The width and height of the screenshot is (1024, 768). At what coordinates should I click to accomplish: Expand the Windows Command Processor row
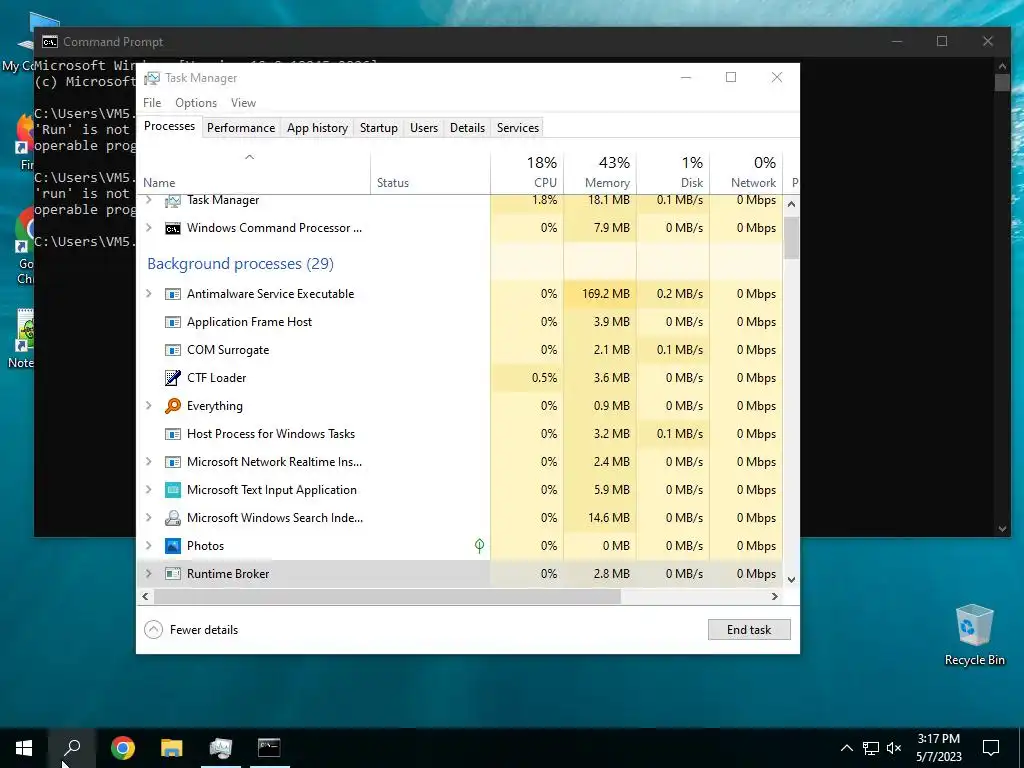pos(149,228)
